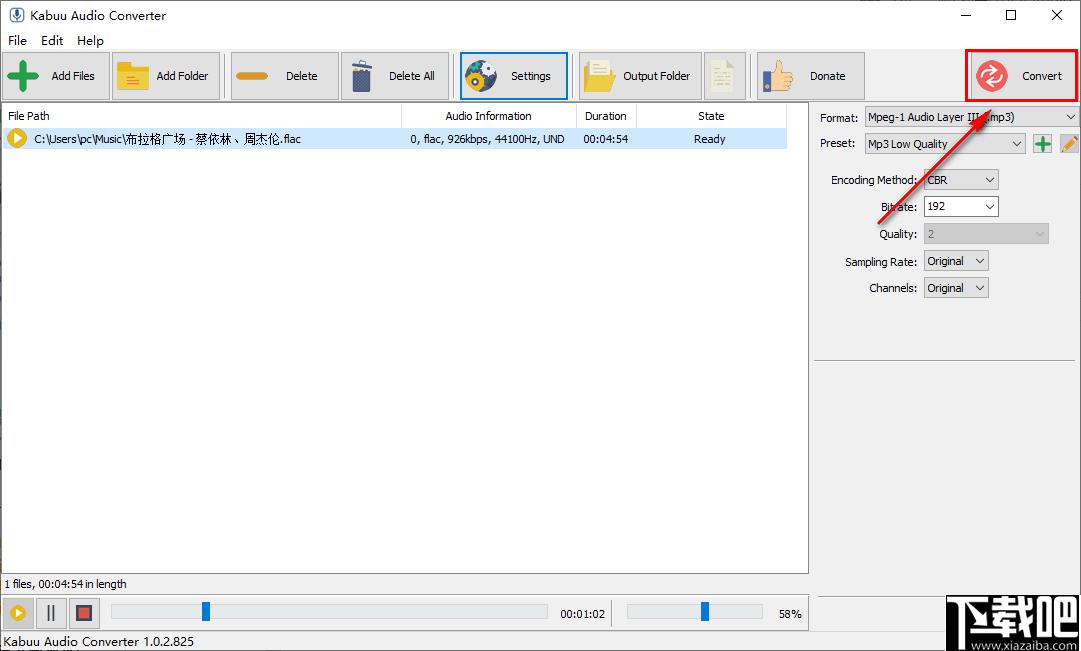
Task: Click the playback time 00:01:02
Action: click(583, 614)
